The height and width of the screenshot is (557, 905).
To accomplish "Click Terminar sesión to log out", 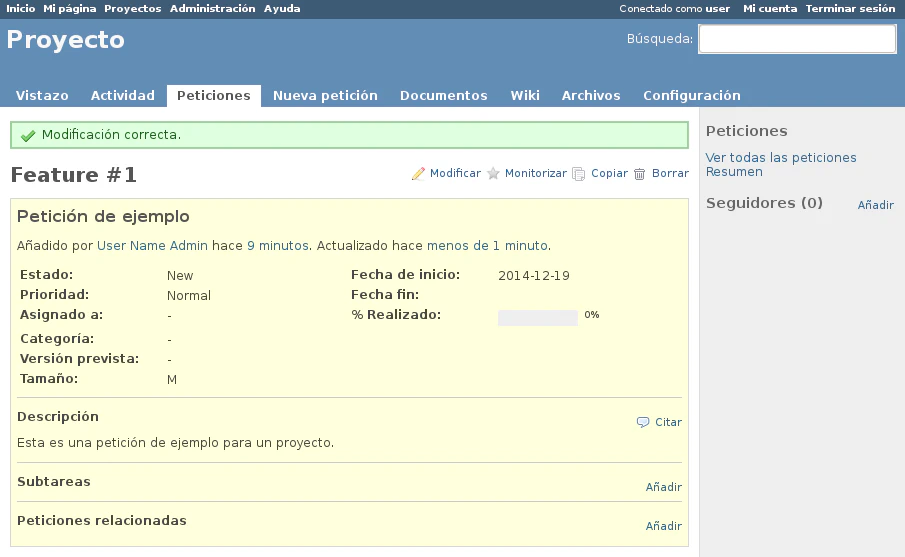I will (x=850, y=8).
